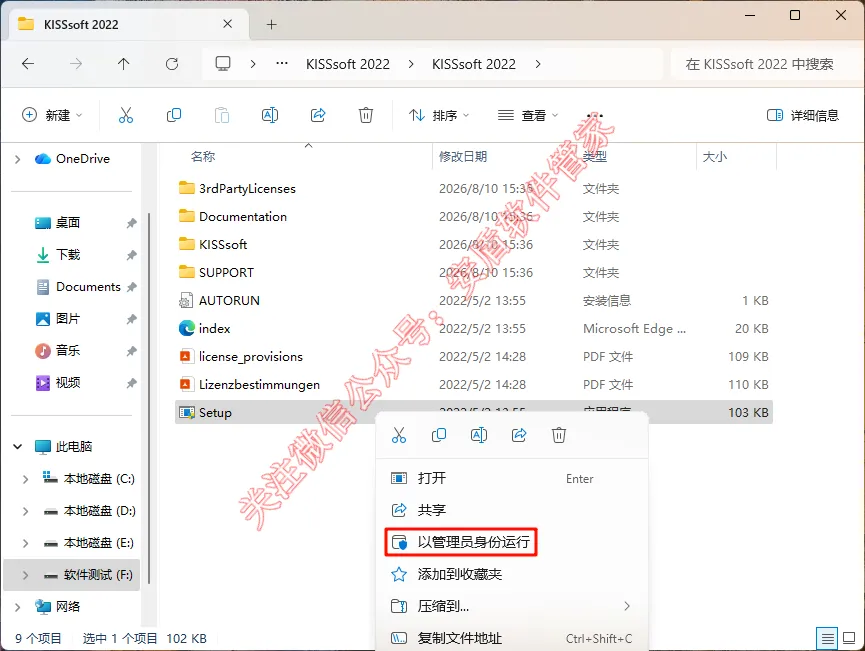Click the toolbar Cut icon
The height and width of the screenshot is (651, 865).
pyautogui.click(x=126, y=115)
